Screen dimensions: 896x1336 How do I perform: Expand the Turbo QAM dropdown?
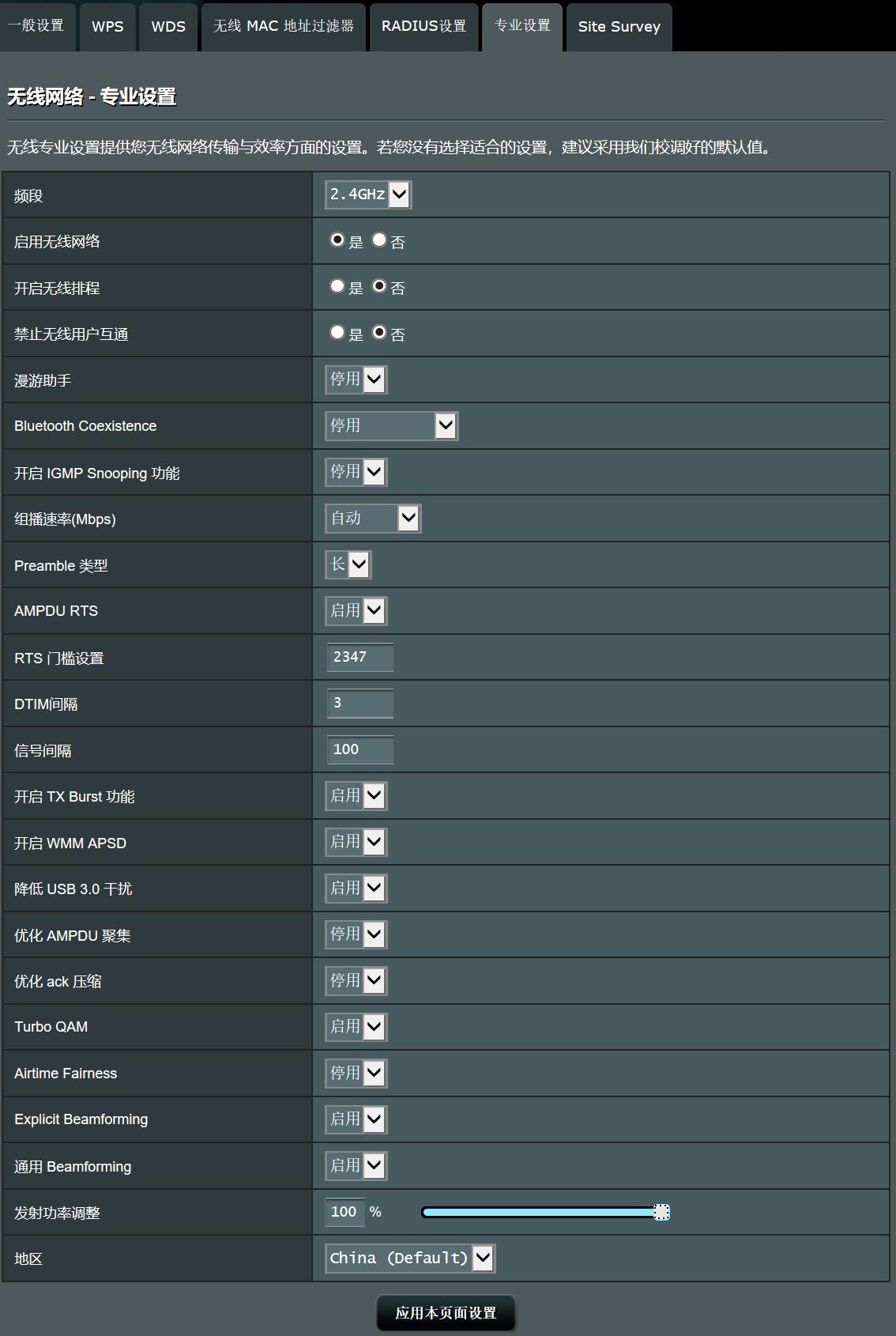coord(356,1027)
